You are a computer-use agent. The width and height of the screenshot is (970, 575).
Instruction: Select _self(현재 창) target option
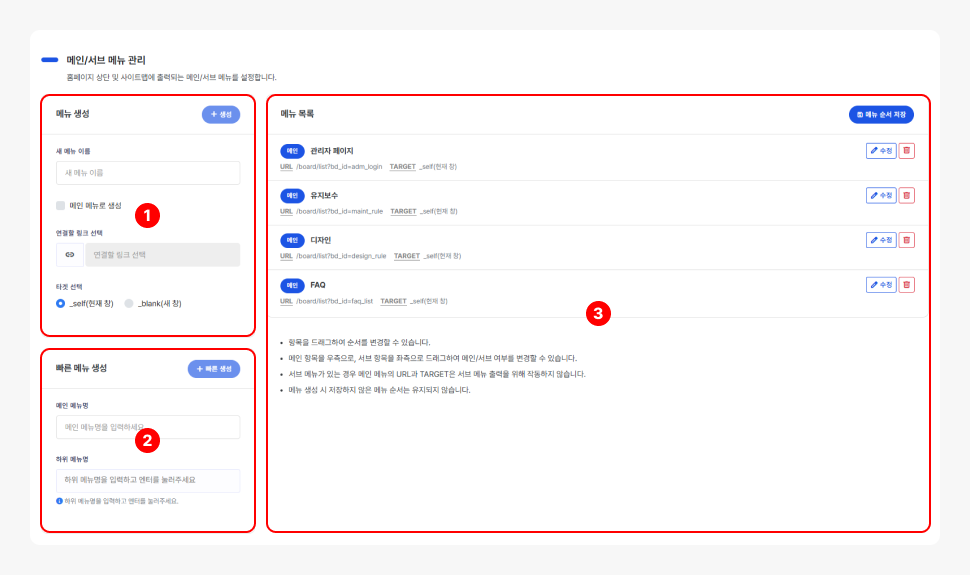(x=61, y=303)
